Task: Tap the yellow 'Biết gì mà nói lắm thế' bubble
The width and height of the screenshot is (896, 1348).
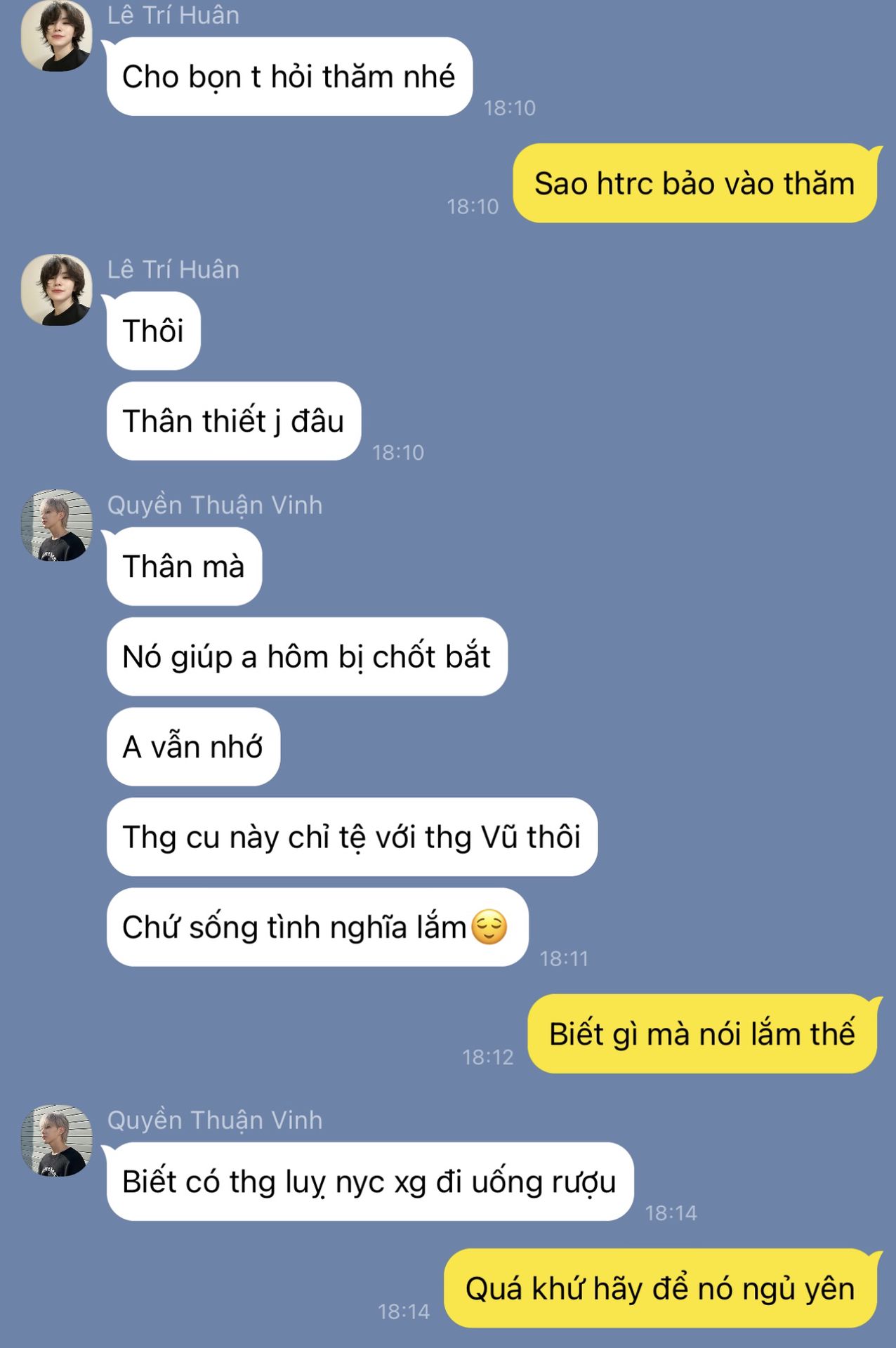Action: pos(702,1033)
